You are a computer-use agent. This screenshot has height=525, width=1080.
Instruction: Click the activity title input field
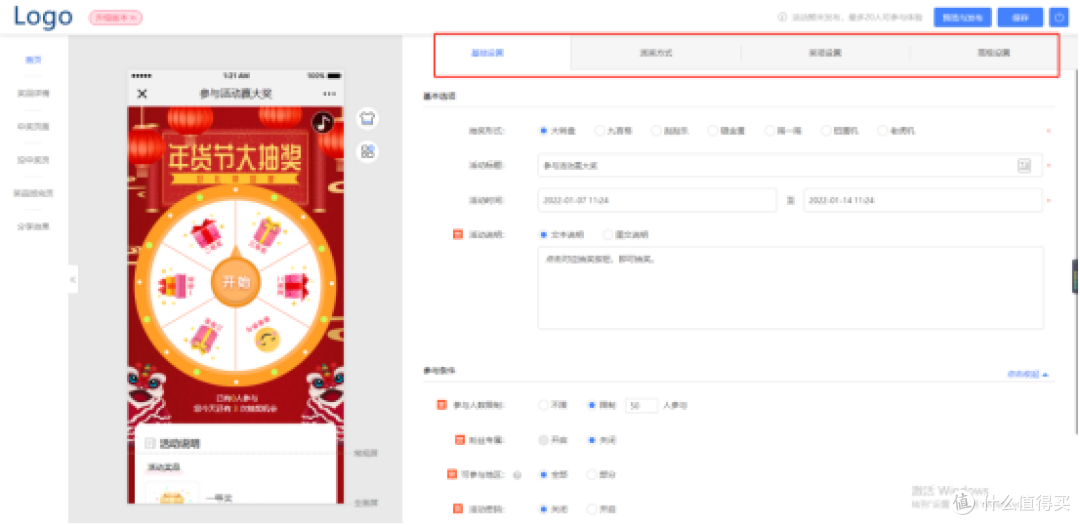(789, 165)
